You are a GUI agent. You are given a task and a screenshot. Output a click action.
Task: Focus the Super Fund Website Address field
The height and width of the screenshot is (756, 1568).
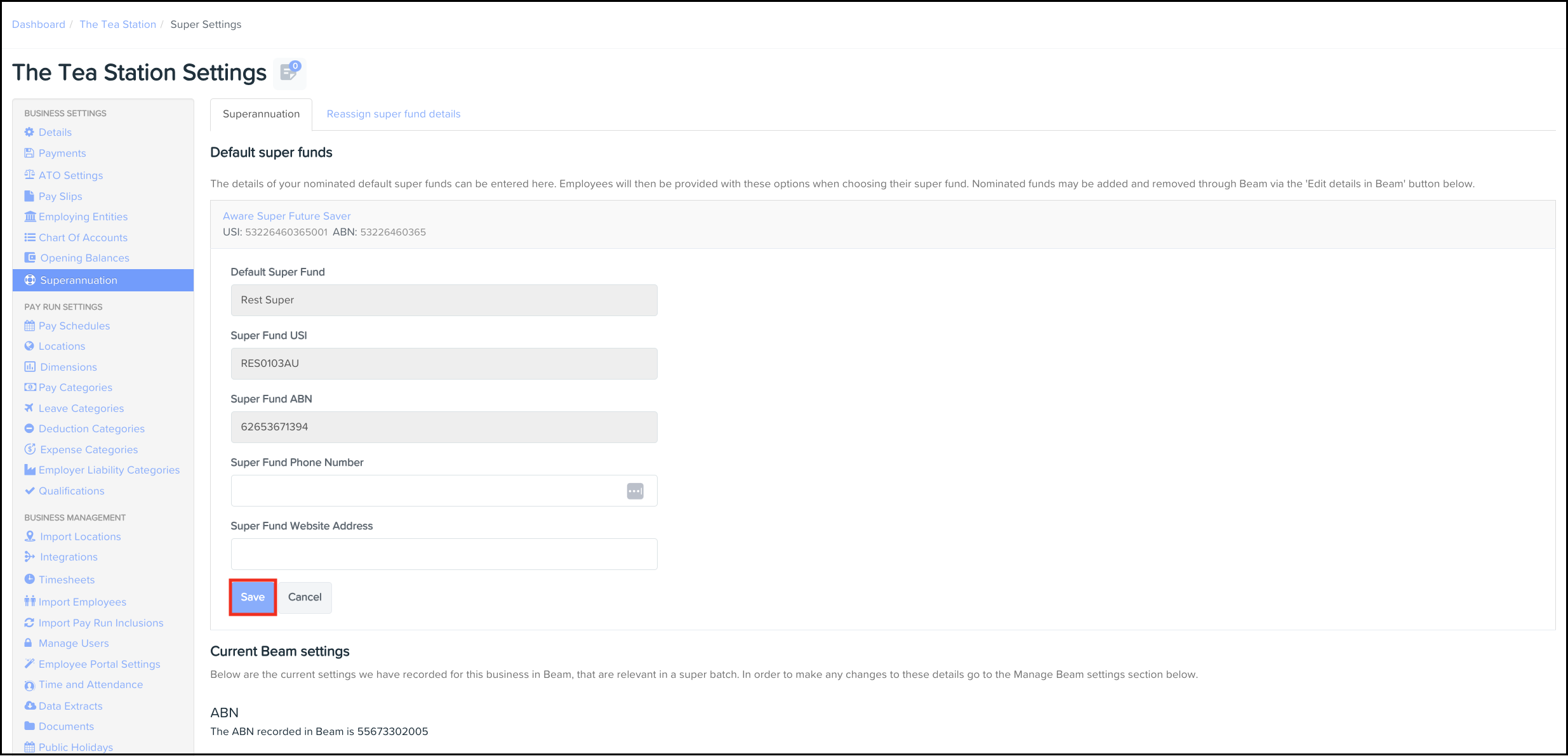[x=443, y=554]
